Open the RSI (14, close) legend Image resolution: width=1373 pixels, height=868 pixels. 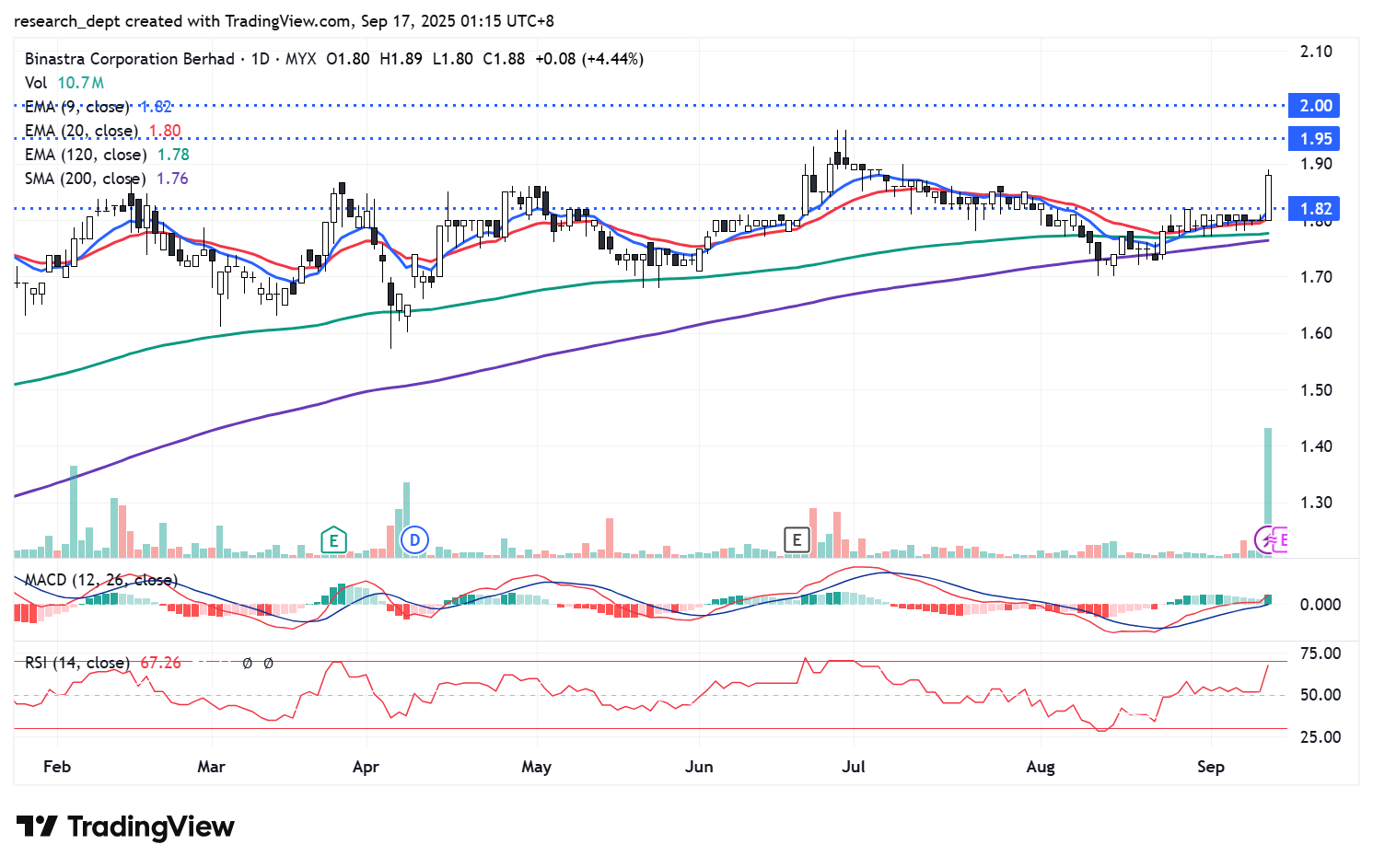coord(76,663)
